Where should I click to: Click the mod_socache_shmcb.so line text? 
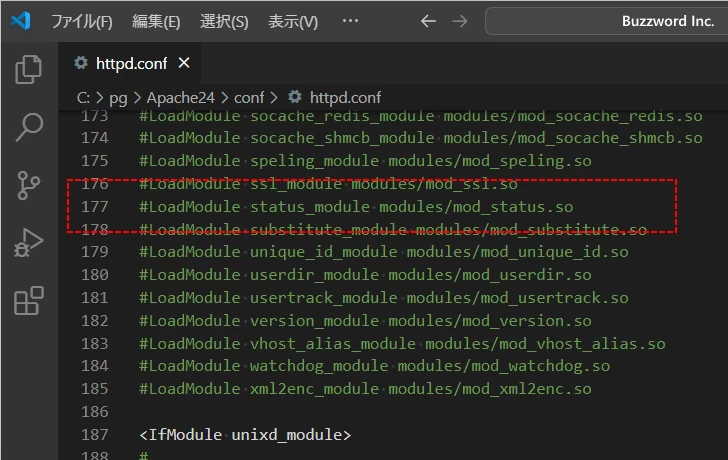tap(421, 138)
